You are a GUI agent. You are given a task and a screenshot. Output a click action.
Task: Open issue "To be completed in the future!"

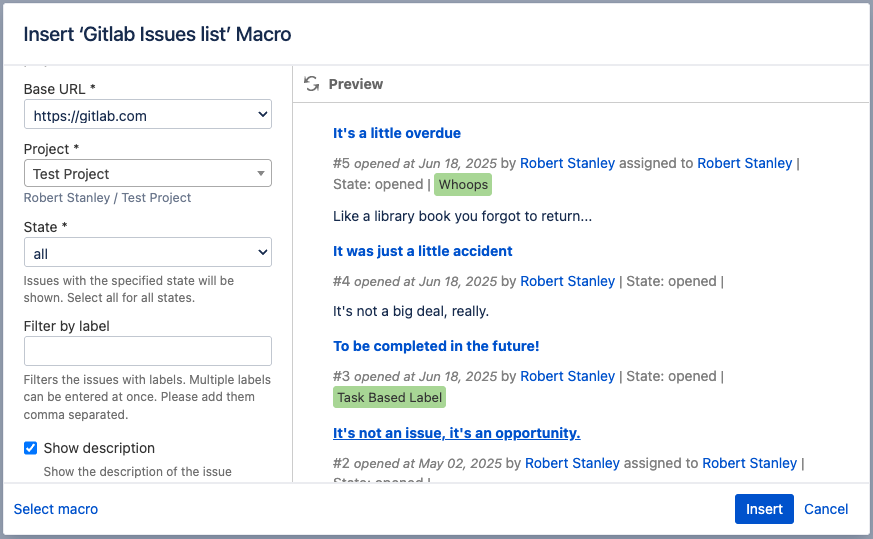(x=436, y=346)
